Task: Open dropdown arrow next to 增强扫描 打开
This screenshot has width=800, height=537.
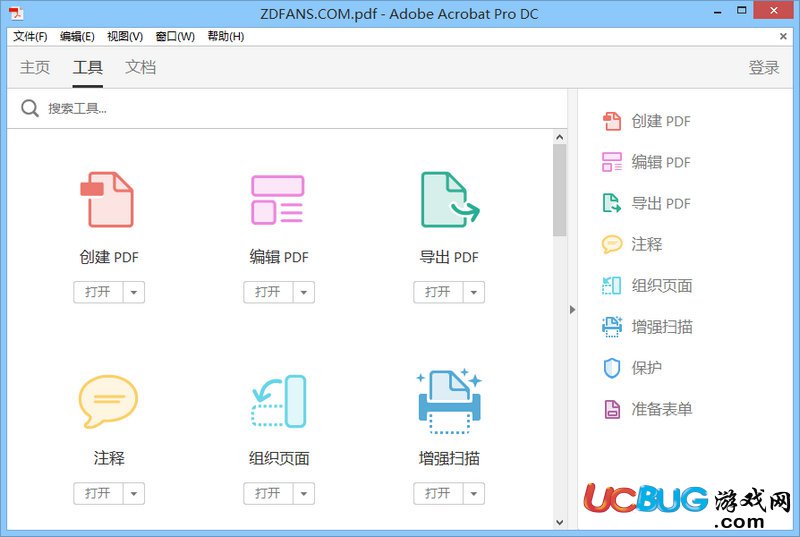Action: 473,494
